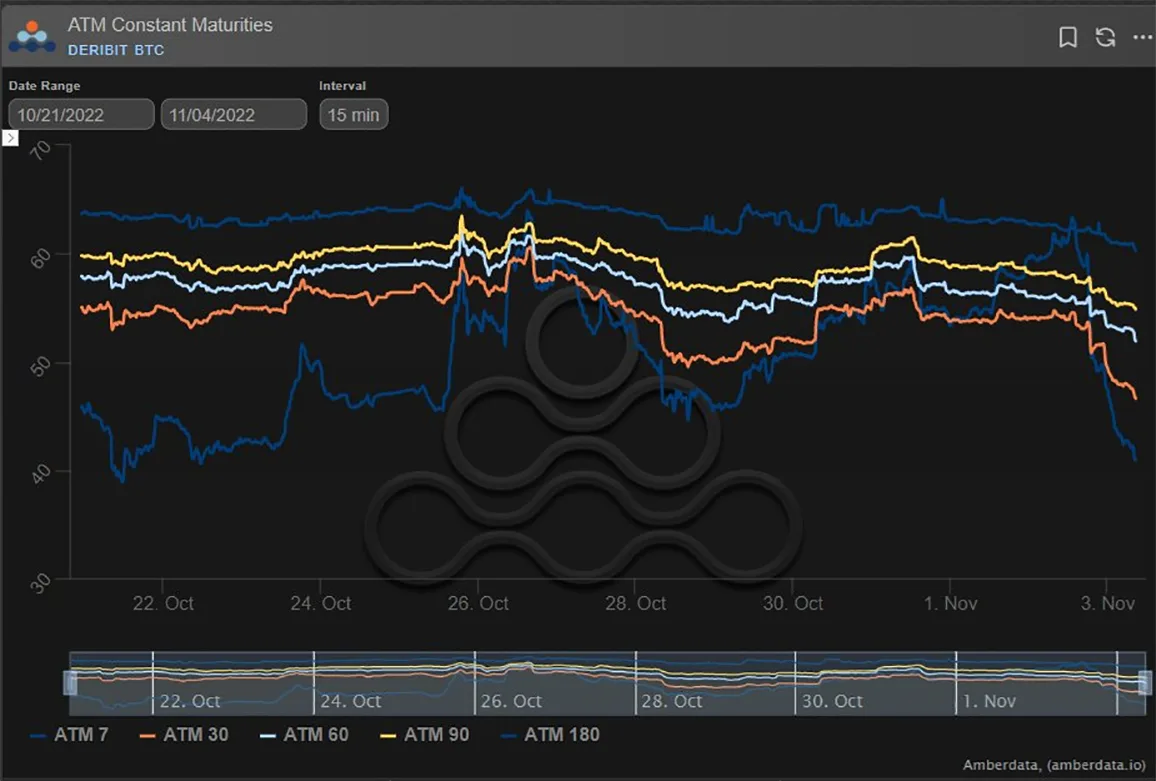1156x781 pixels.
Task: Click the left navigator range handle
Action: pos(70,683)
